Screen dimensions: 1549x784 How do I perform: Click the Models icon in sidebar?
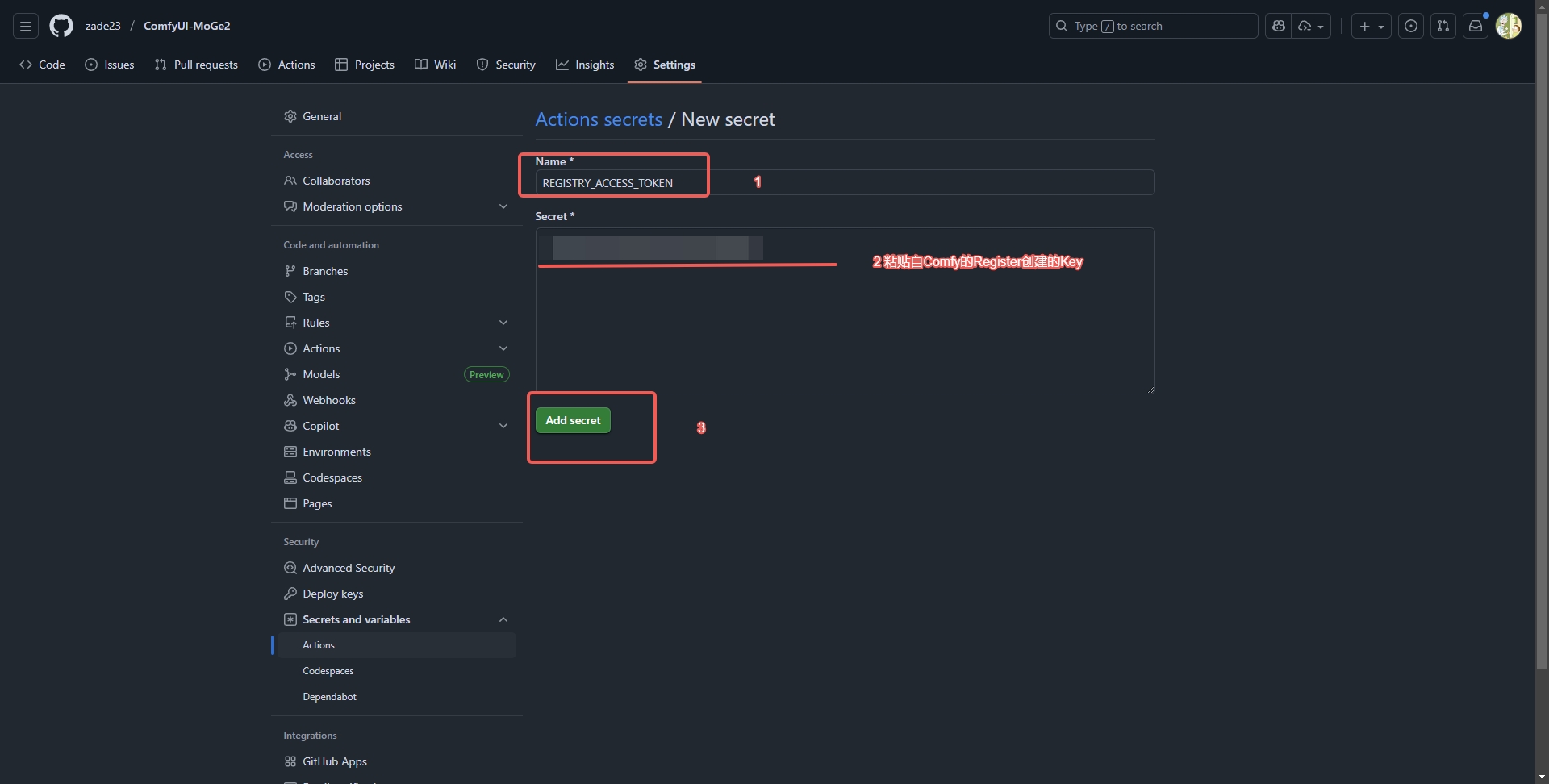pyautogui.click(x=290, y=374)
